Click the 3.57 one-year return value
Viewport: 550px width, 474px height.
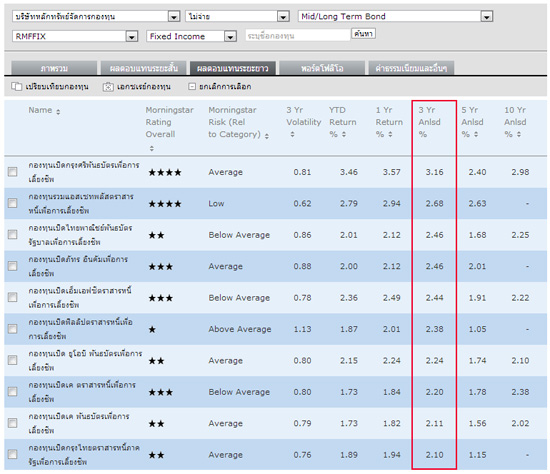(391, 172)
